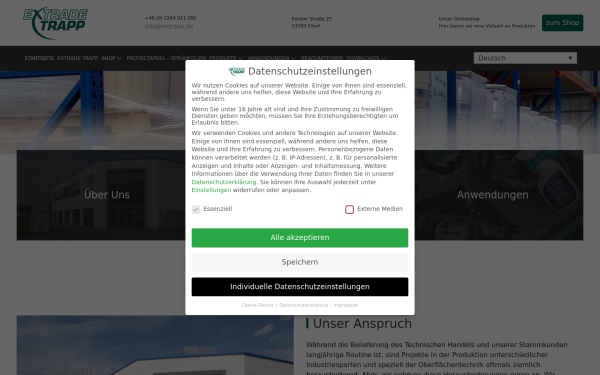Toggle the Essenziell checkbox
600x375 pixels.
point(196,209)
